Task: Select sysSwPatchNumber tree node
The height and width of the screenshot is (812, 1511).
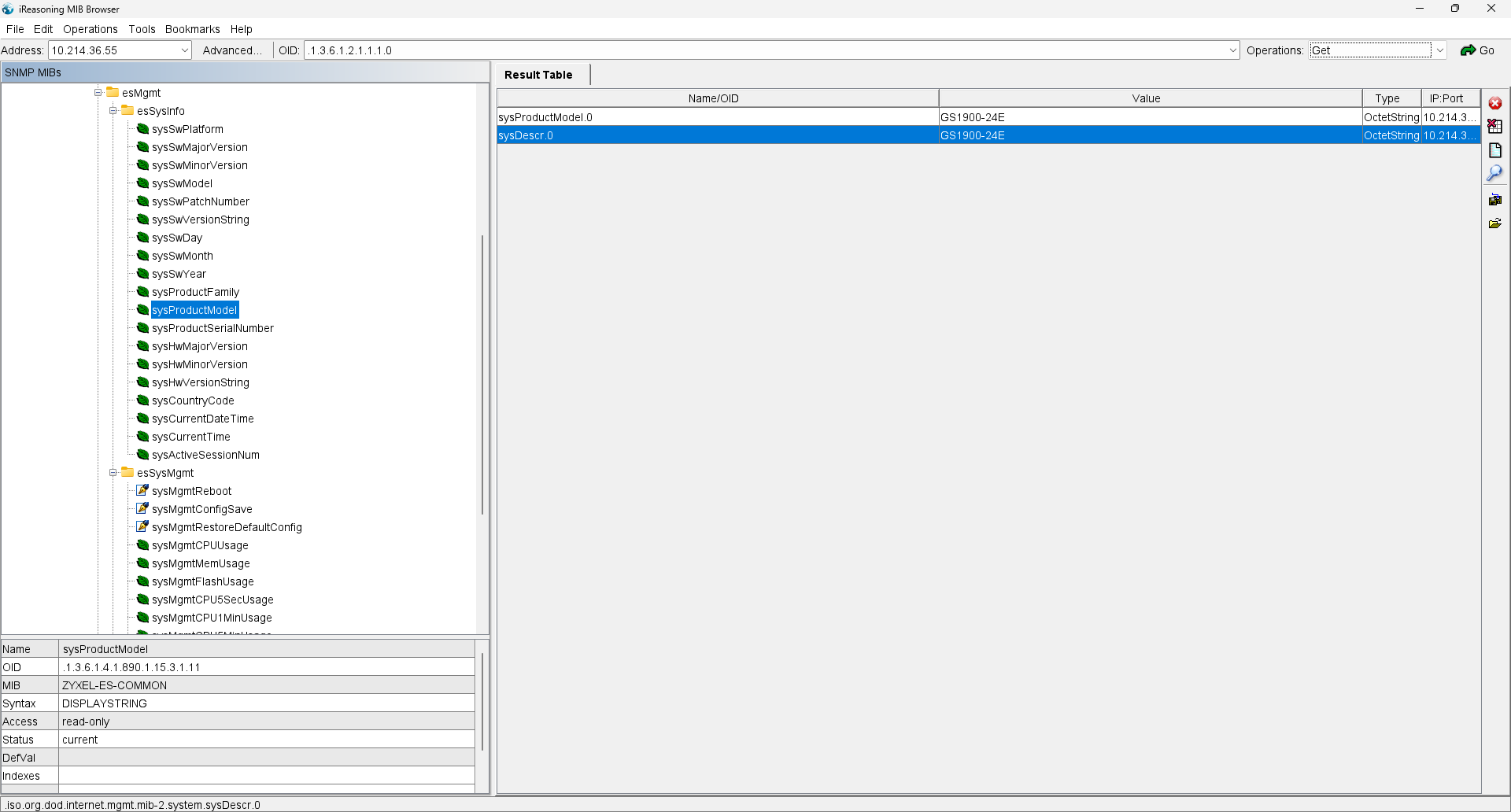Action: (x=201, y=201)
